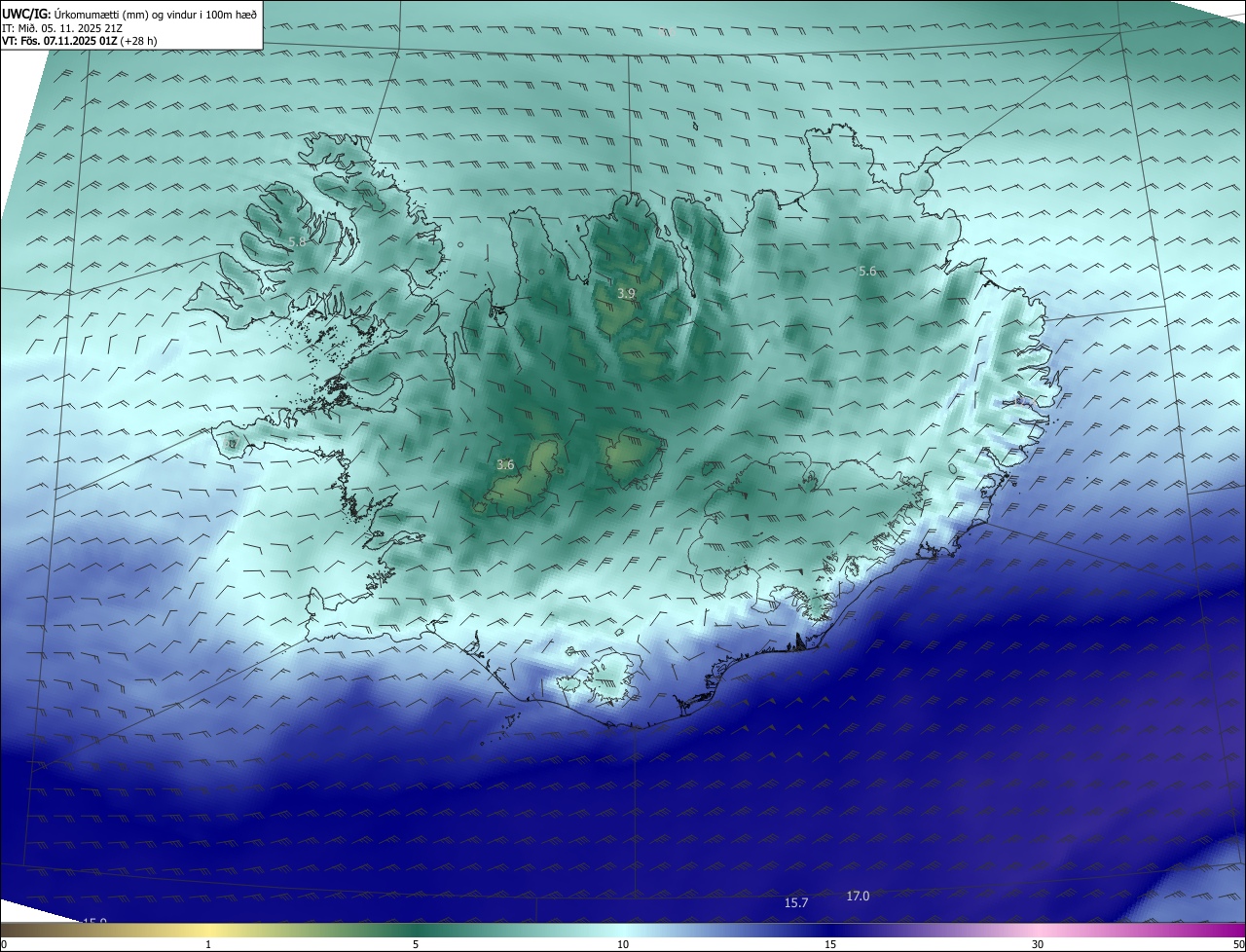Screen dimensions: 1246x952
Task: Click the colorbar tick label 1
Action: point(208,945)
